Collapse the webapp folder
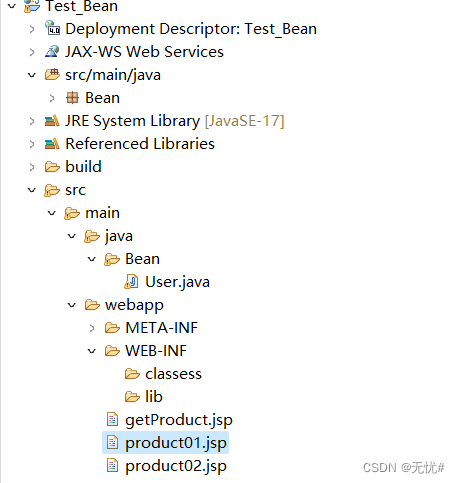This screenshot has width=460, height=483. 72,305
